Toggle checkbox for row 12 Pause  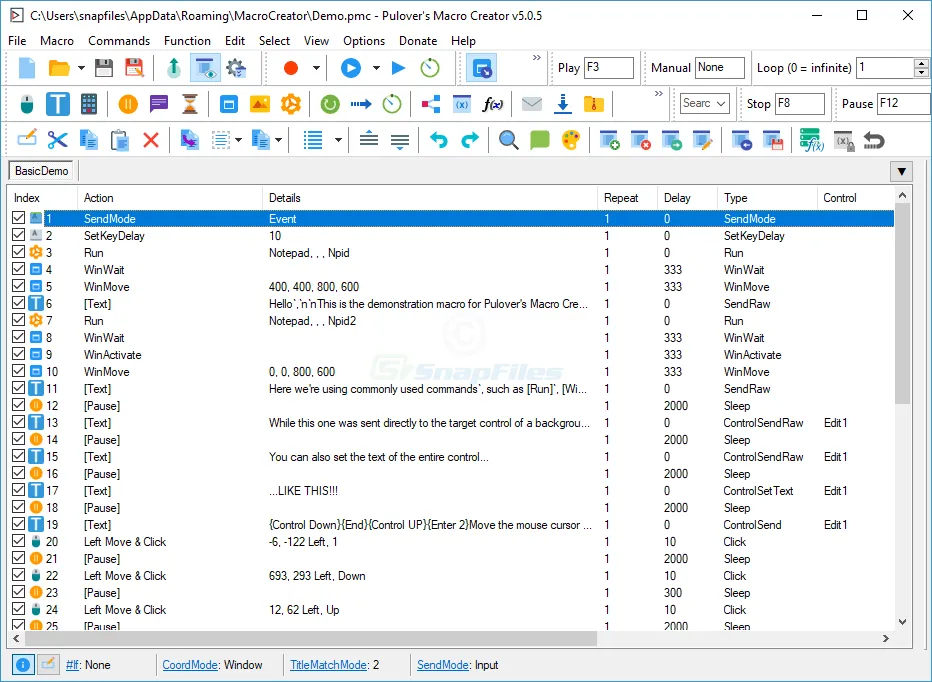coord(18,405)
